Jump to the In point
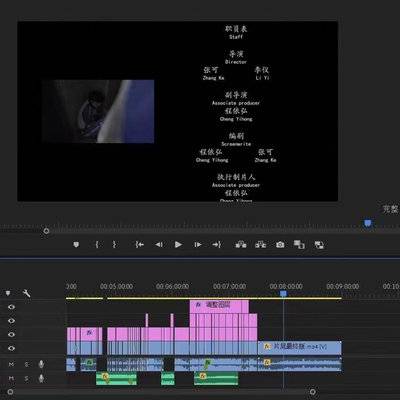Viewport: 400px width, 400px height. click(140, 245)
